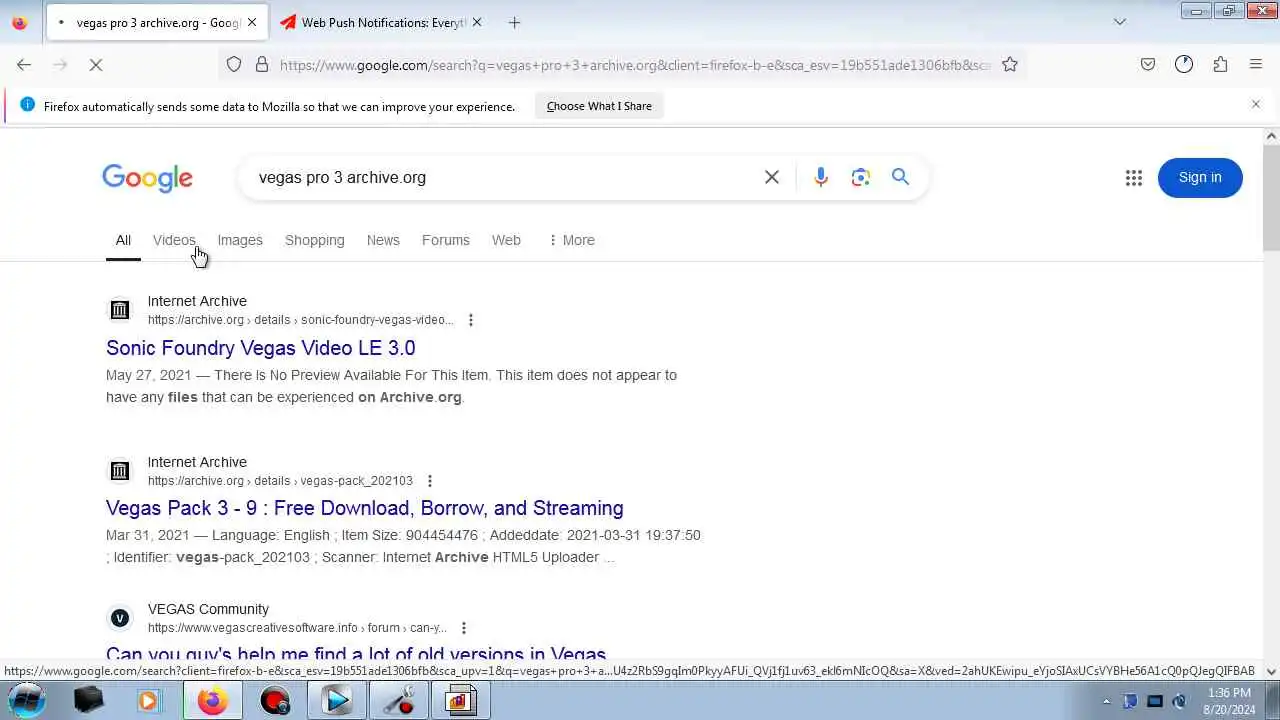Dismiss the Firefox data notification bar

(x=1256, y=104)
